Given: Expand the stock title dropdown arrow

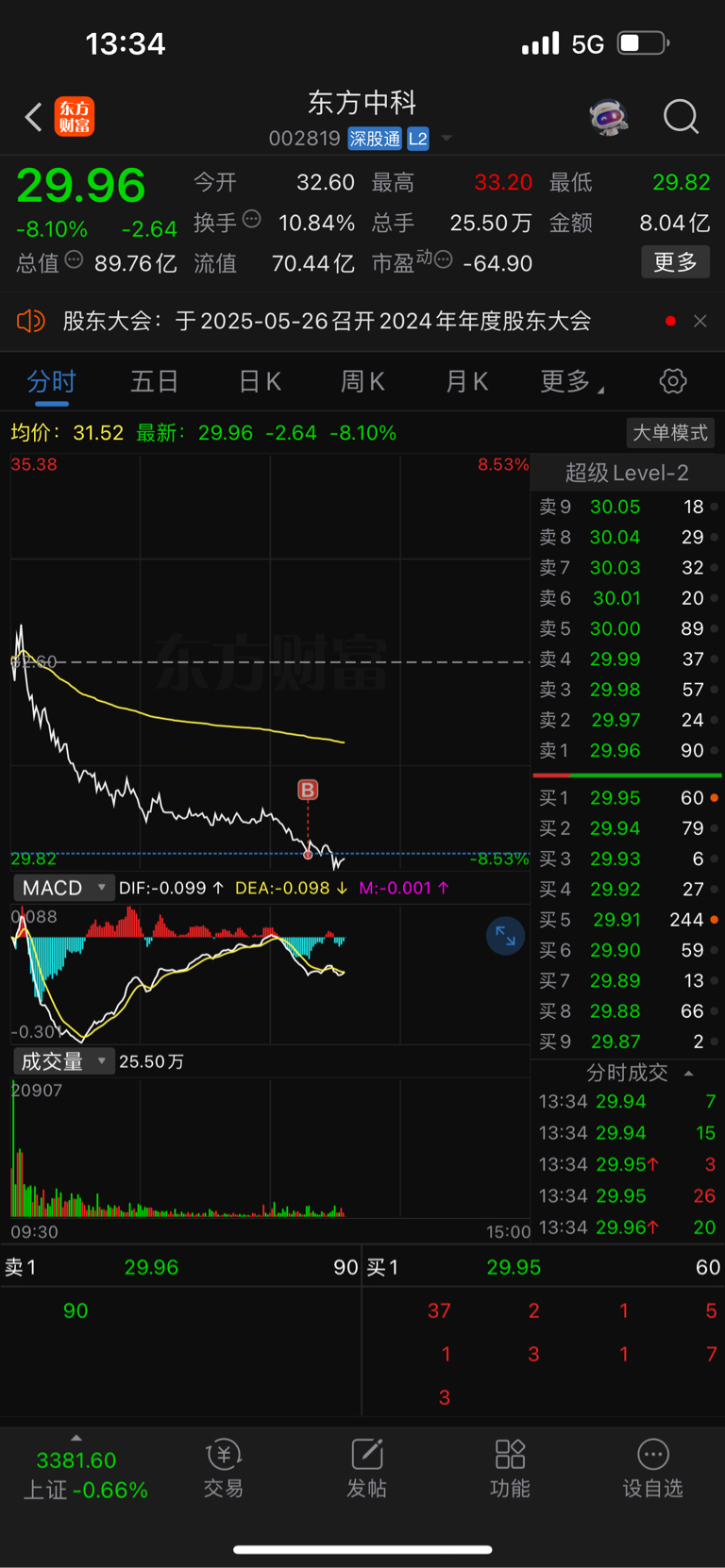Looking at the screenshot, I should (447, 139).
